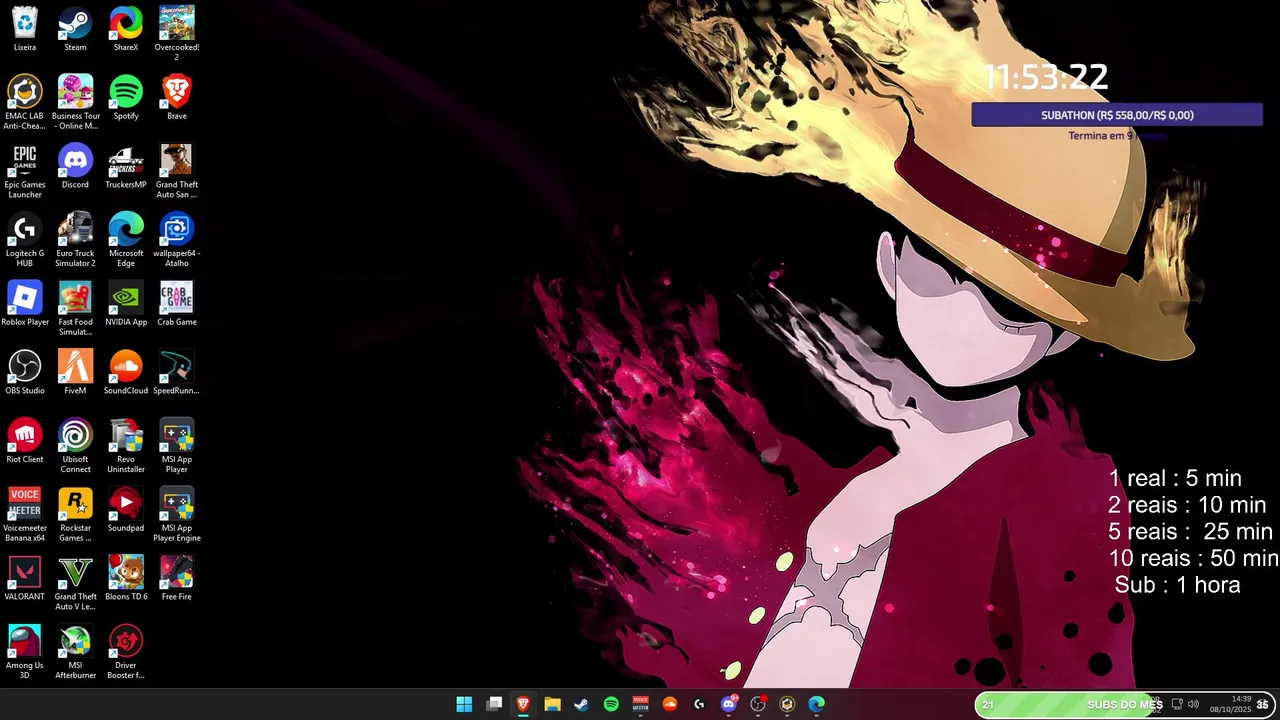1280x720 pixels.
Task: Open Voicemeeter Banana x64 desktop icon
Action: [25, 516]
